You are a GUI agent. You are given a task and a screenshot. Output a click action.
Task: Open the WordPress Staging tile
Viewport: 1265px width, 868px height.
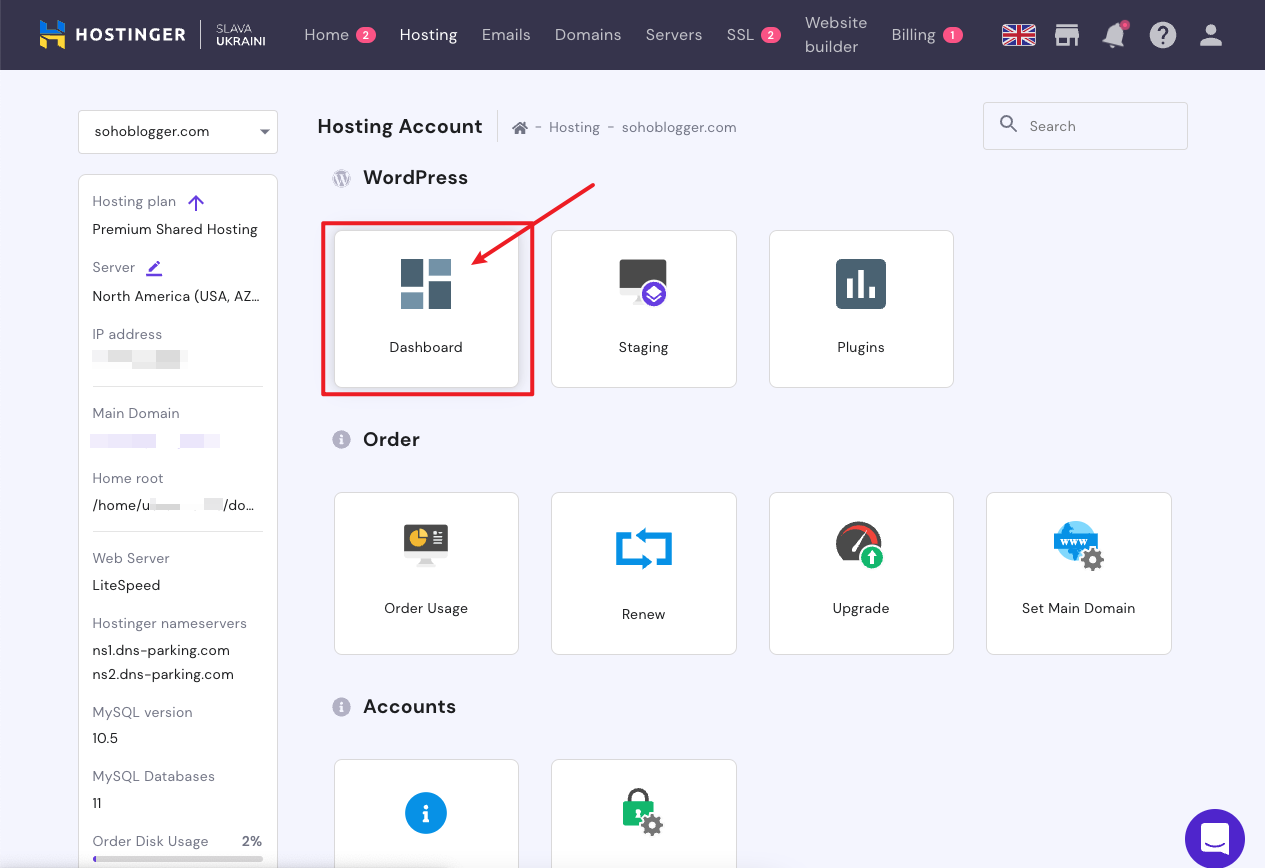click(x=643, y=309)
